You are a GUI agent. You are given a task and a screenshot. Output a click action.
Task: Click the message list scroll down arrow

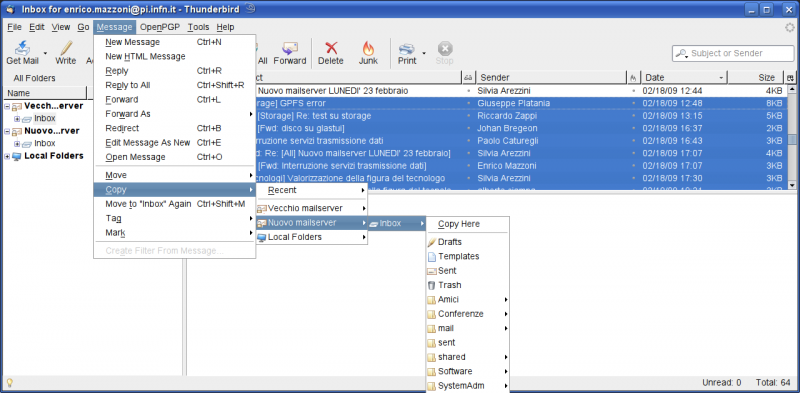[792, 185]
